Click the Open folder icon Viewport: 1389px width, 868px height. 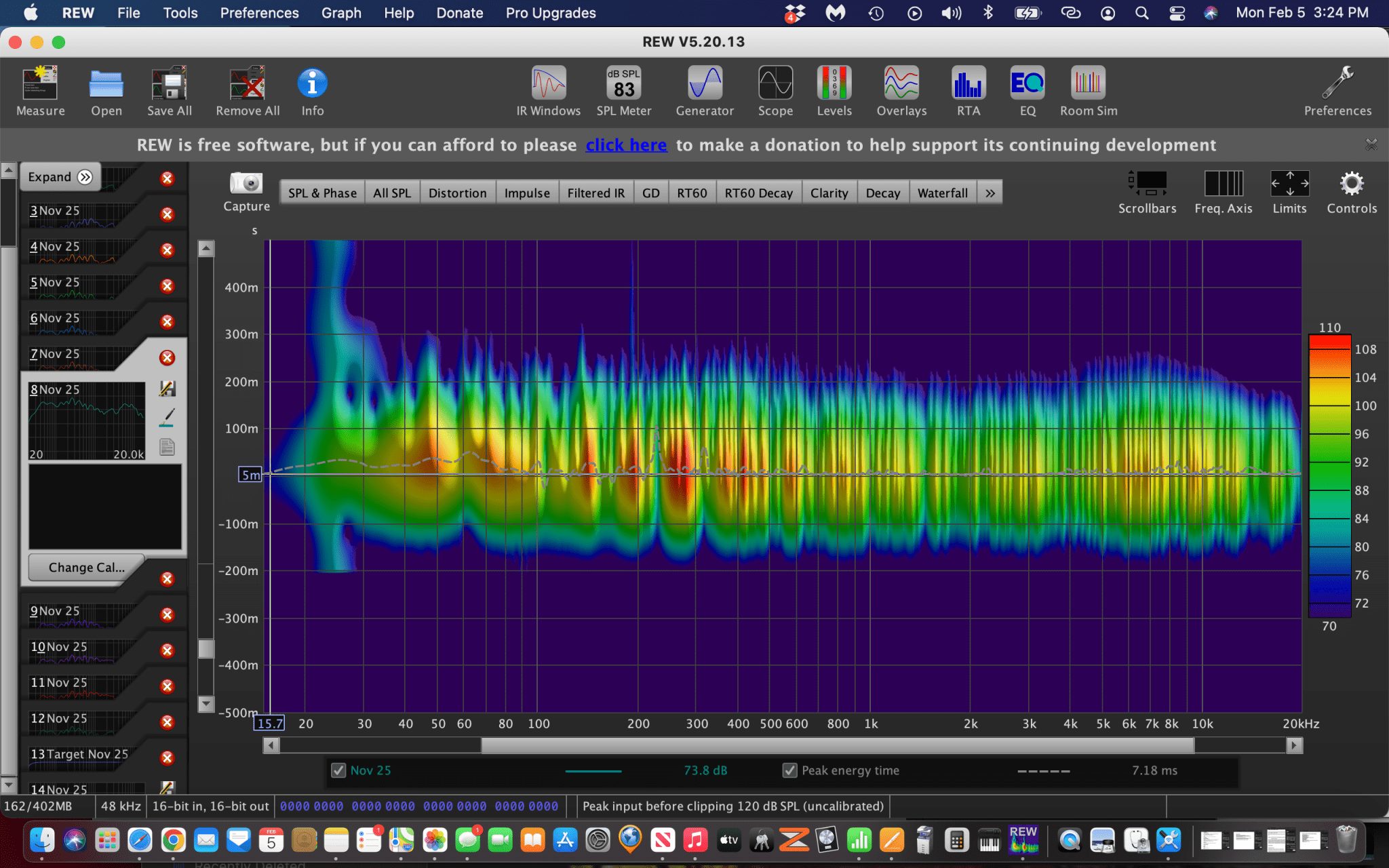(x=106, y=91)
